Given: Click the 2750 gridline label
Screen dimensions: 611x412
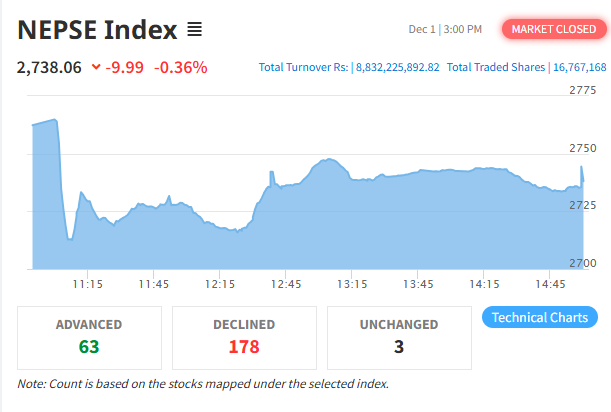Looking at the screenshot, I should [583, 148].
